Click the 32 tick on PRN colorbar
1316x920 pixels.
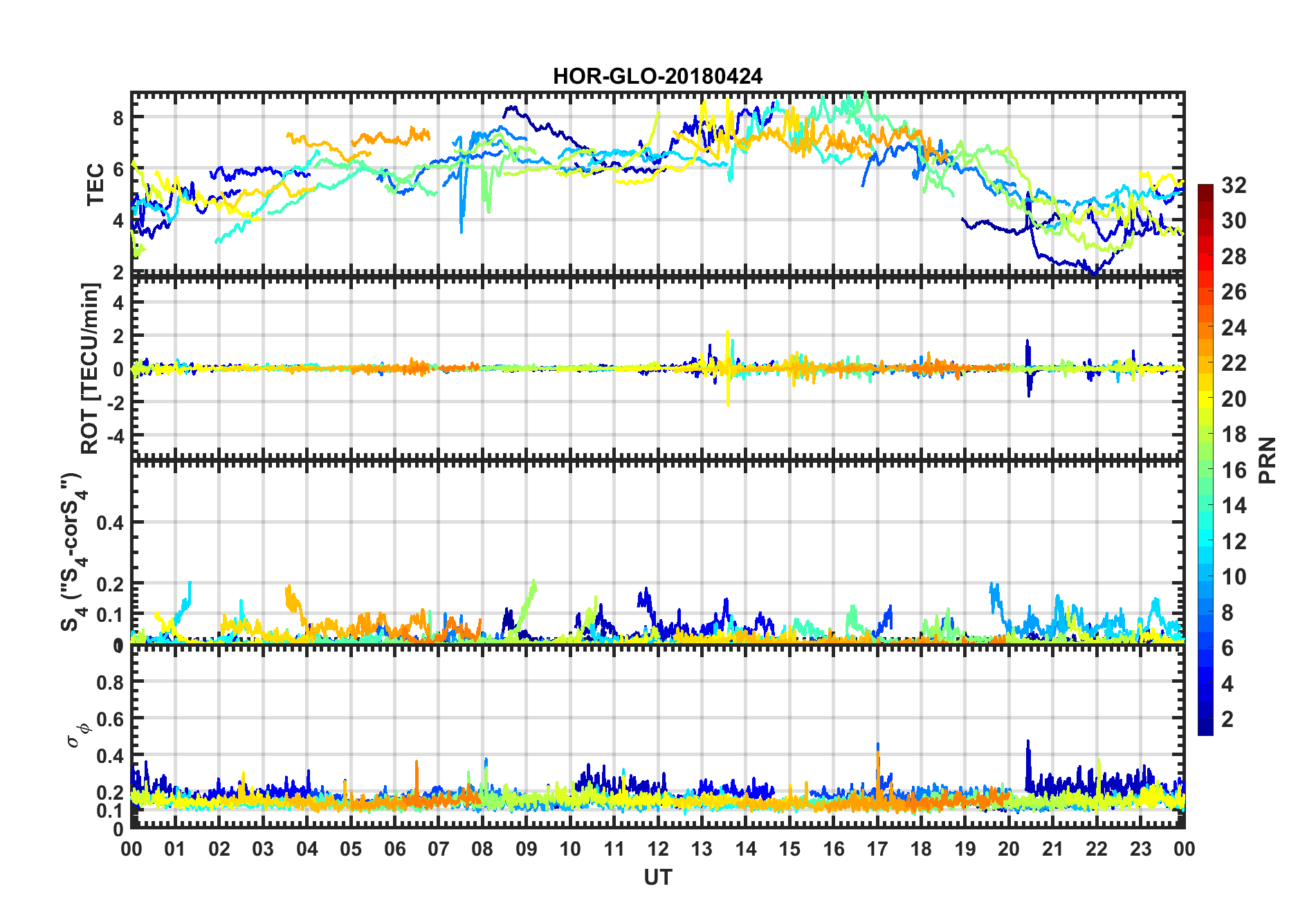1234,185
